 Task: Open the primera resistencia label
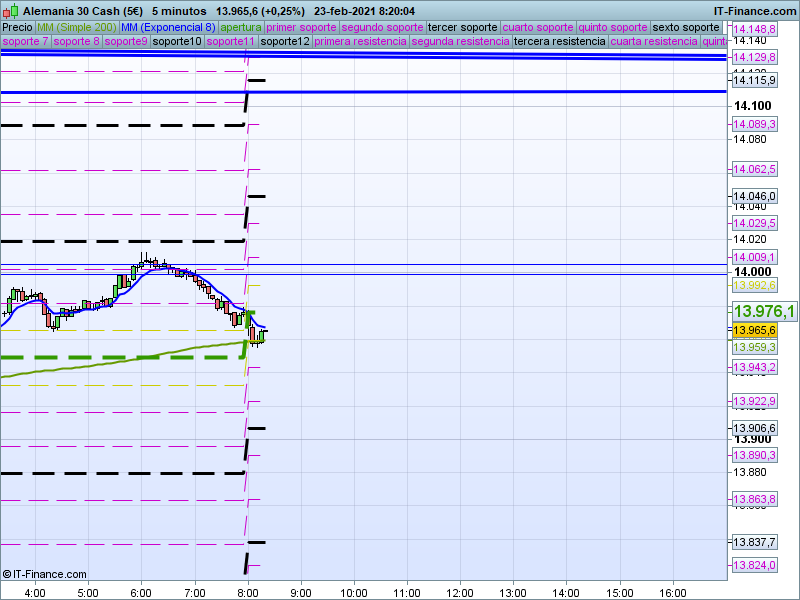(360, 42)
